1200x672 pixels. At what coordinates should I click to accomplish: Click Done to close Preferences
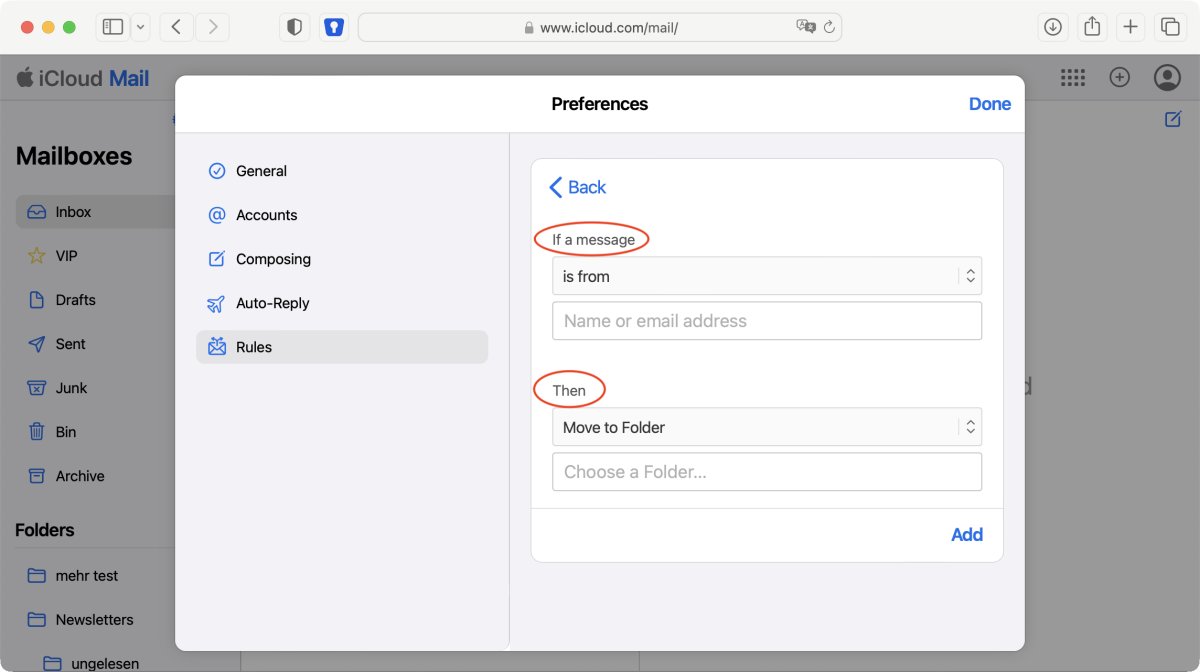(x=989, y=103)
